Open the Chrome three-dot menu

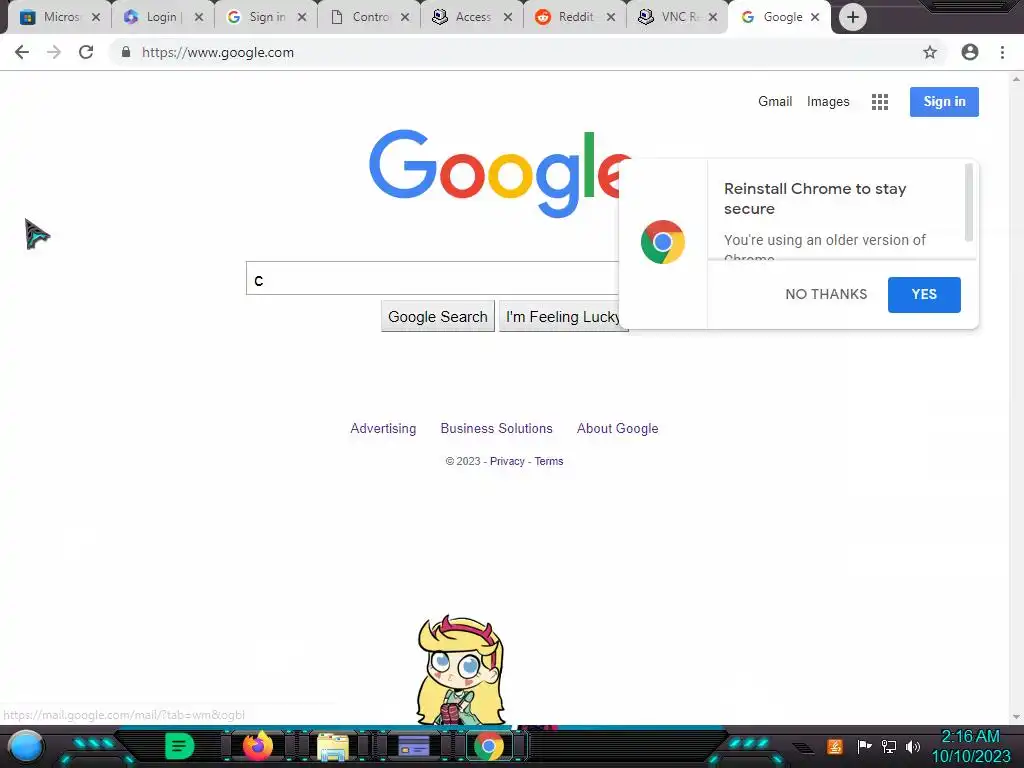tap(1002, 52)
